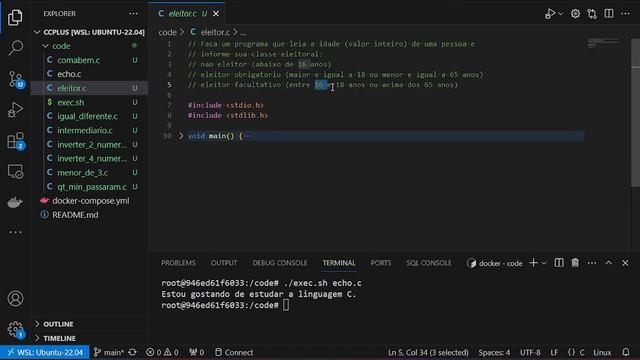The width and height of the screenshot is (640, 360).
Task: Switch to the OUTPUT tab
Action: coord(224,263)
